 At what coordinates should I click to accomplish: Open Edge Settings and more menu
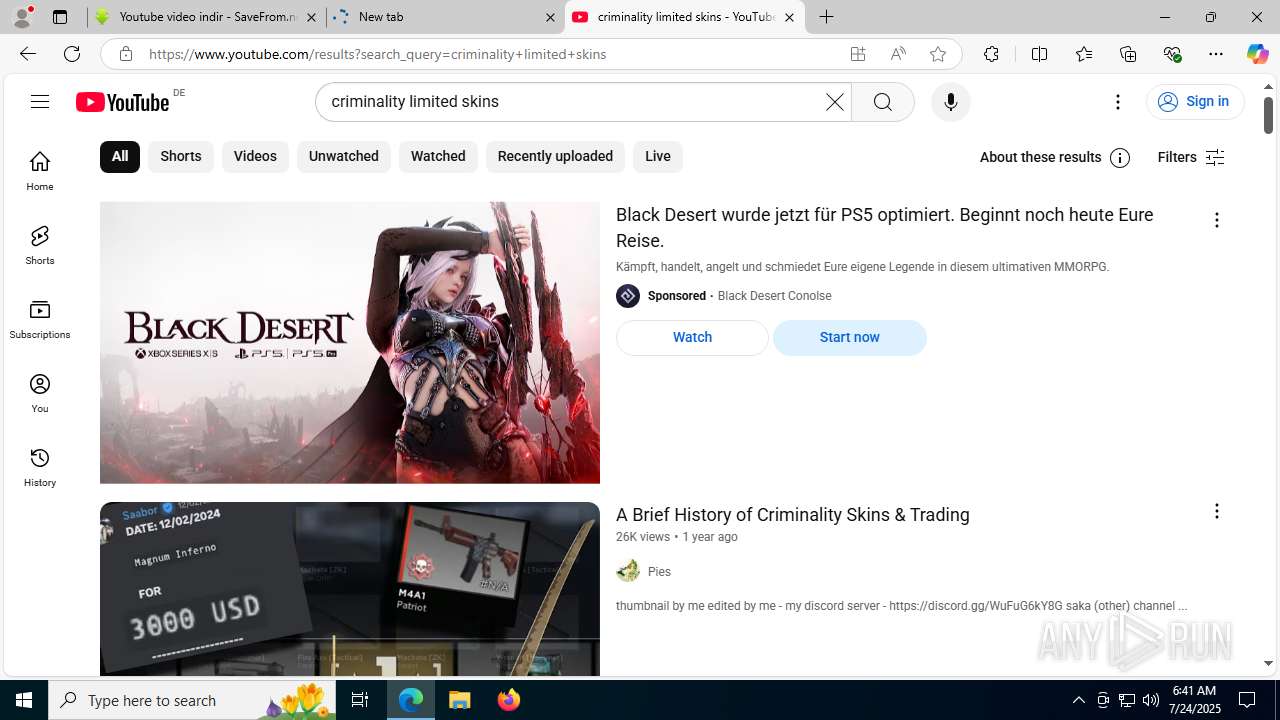1216,54
